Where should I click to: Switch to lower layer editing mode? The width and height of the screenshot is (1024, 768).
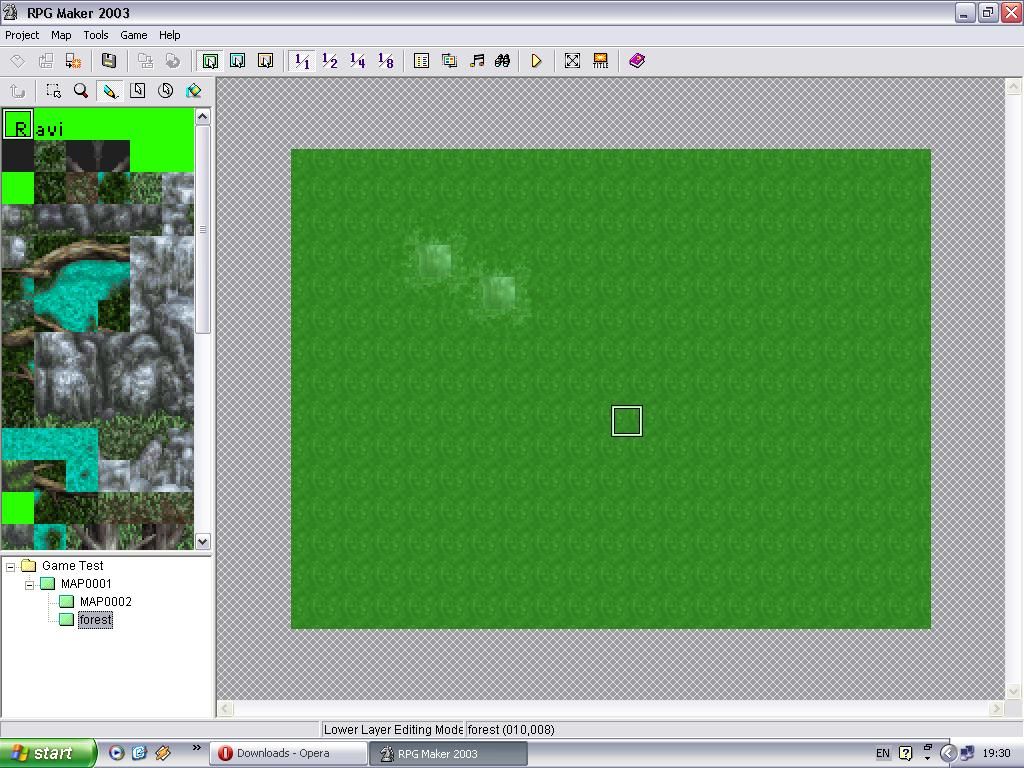pyautogui.click(x=210, y=61)
